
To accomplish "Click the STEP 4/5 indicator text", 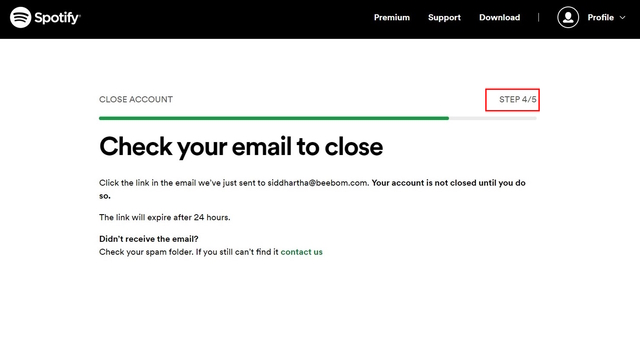I will tap(518, 99).
